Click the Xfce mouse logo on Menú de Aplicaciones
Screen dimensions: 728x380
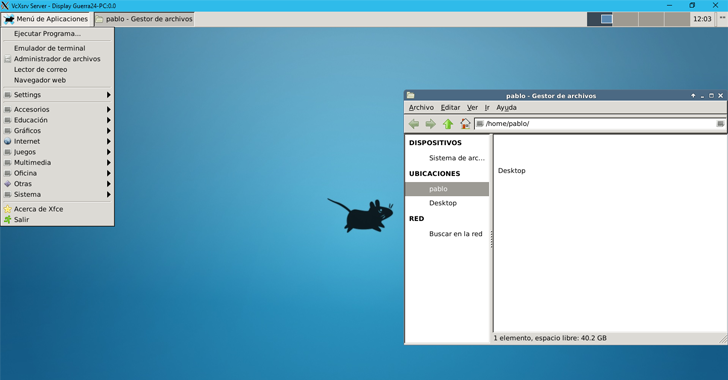pyautogui.click(x=8, y=19)
